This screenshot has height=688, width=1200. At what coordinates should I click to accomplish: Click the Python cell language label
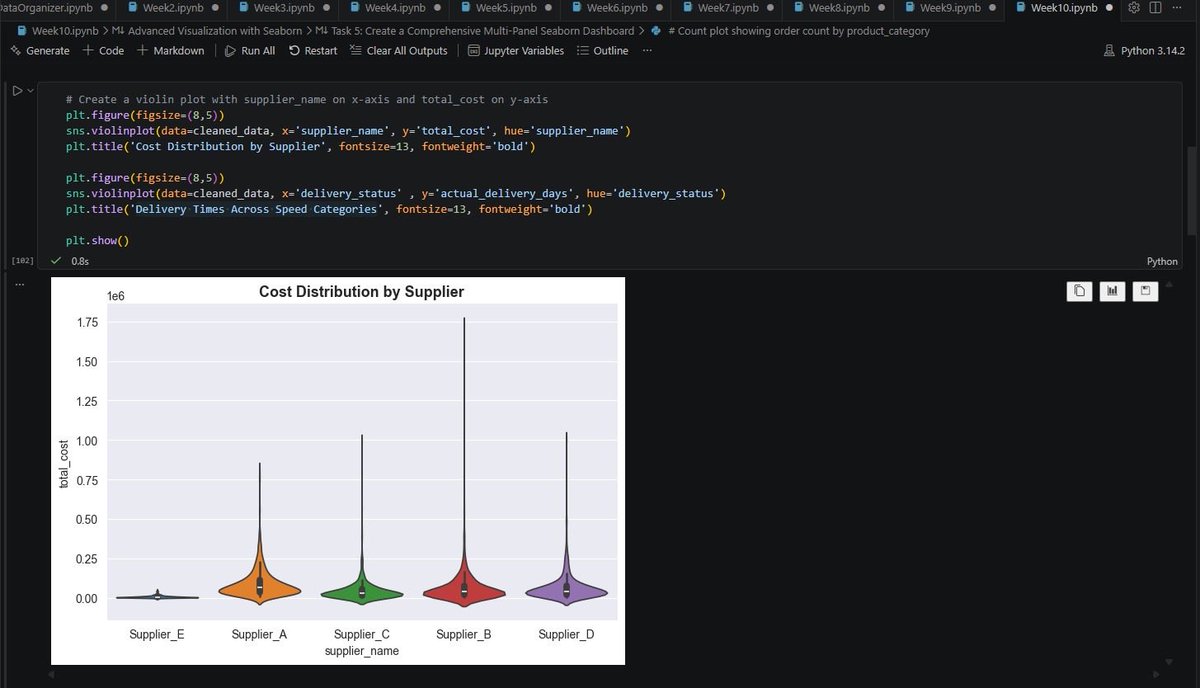click(x=1162, y=261)
